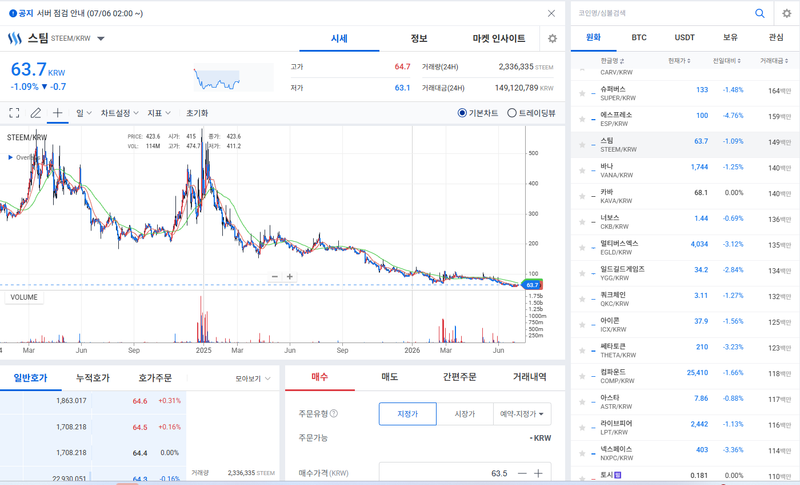
Task: Switch to the 시세 tab
Action: click(339, 38)
